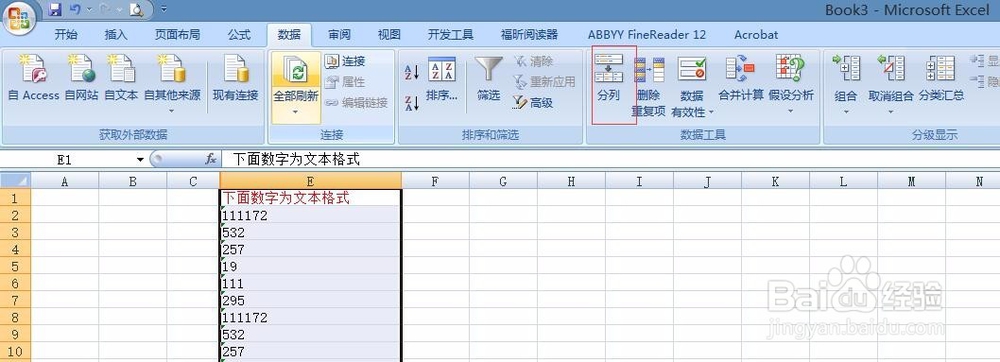Open print preview from Quick Access toolbar

(x=136, y=10)
